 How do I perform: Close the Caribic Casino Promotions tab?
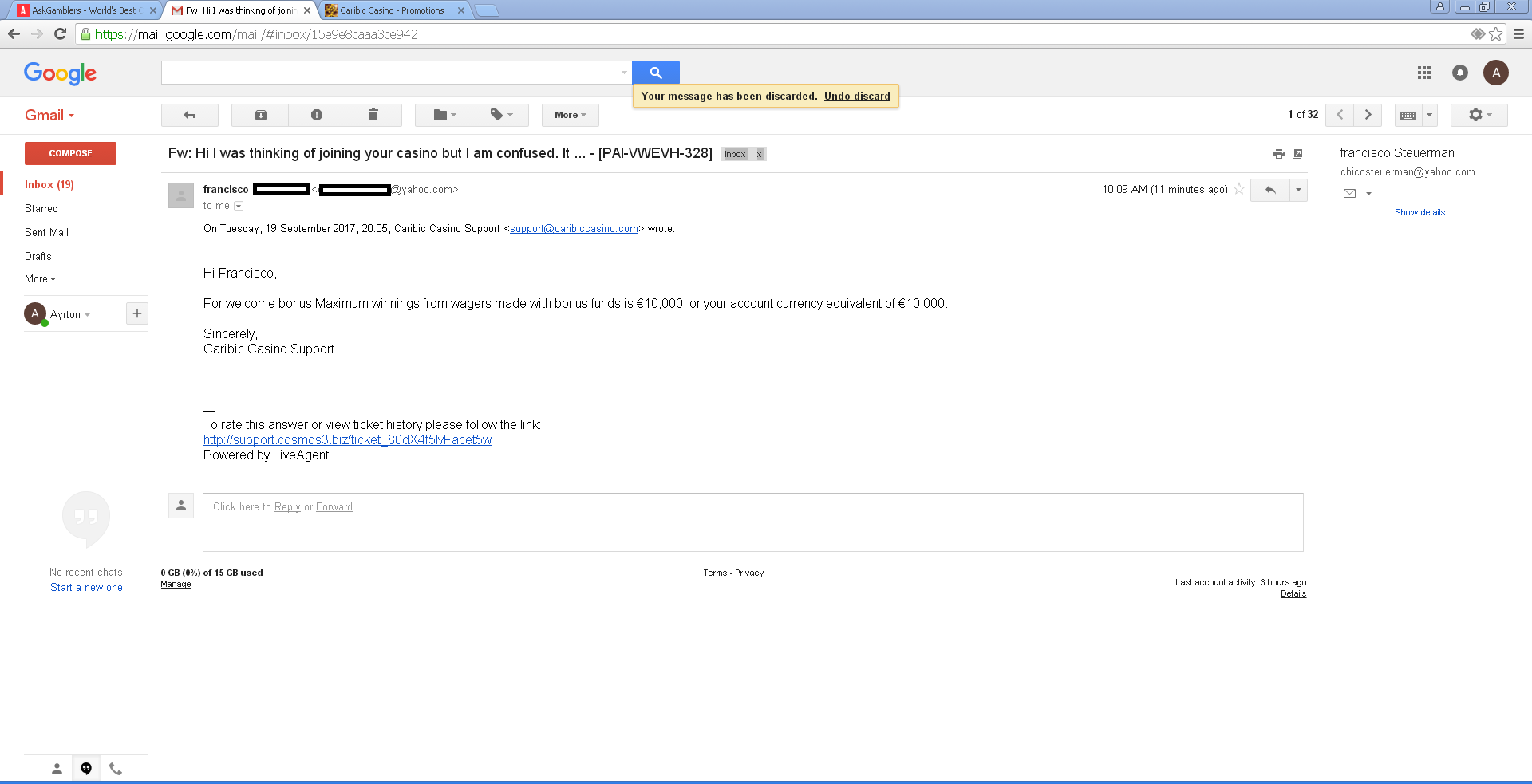[x=461, y=10]
